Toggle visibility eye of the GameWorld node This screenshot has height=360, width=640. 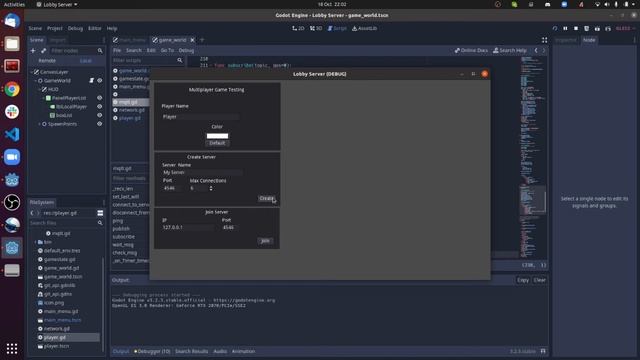(99, 80)
